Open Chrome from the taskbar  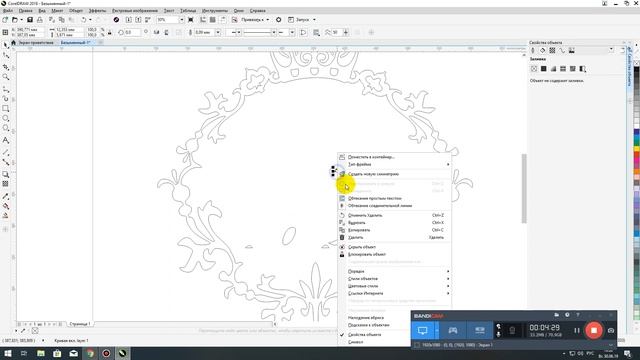click(x=90, y=353)
